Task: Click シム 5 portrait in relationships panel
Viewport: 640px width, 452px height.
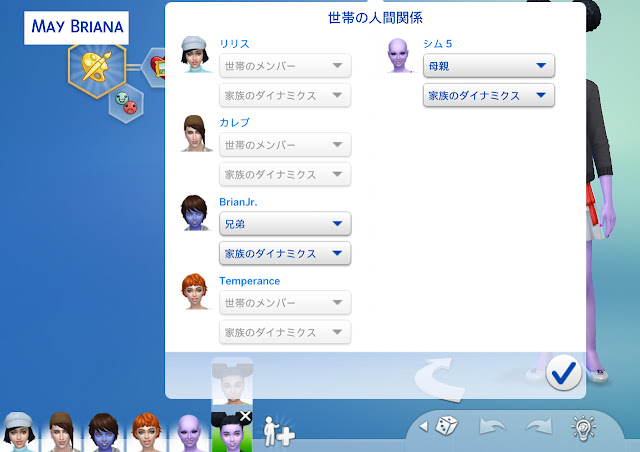Action: click(x=399, y=56)
